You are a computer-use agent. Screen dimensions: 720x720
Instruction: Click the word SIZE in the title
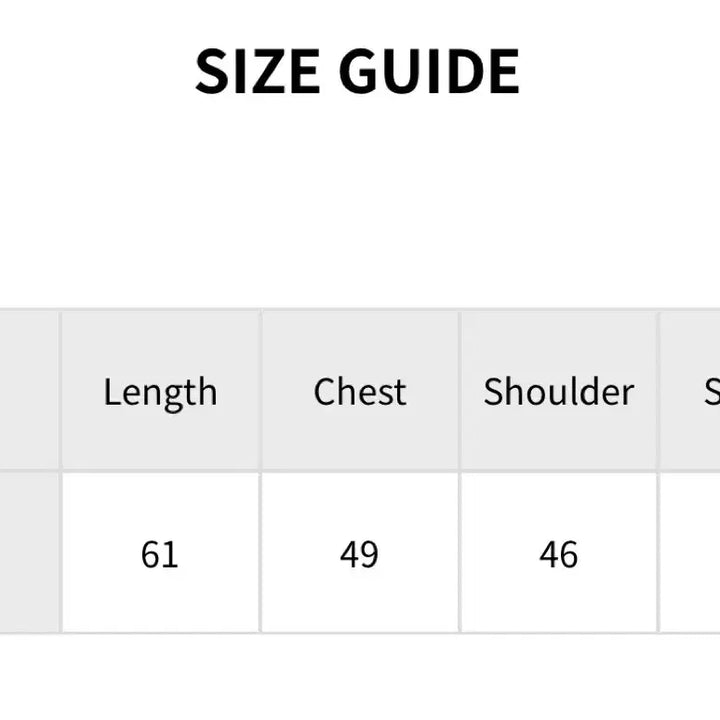click(x=256, y=71)
